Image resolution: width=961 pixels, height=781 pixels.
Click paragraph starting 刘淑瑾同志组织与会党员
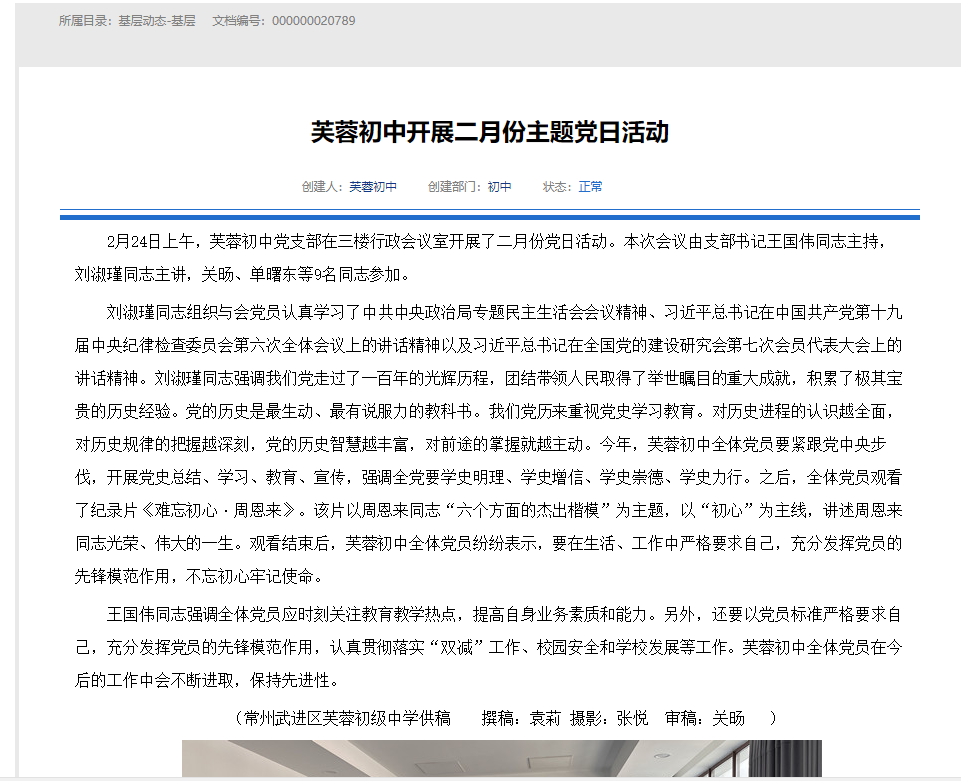pos(488,444)
